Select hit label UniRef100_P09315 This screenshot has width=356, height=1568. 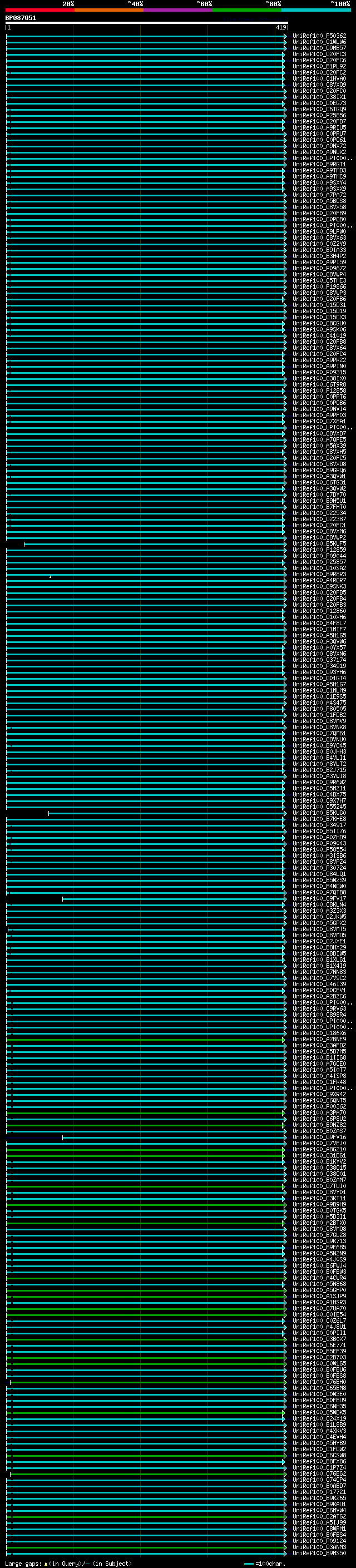click(x=319, y=373)
